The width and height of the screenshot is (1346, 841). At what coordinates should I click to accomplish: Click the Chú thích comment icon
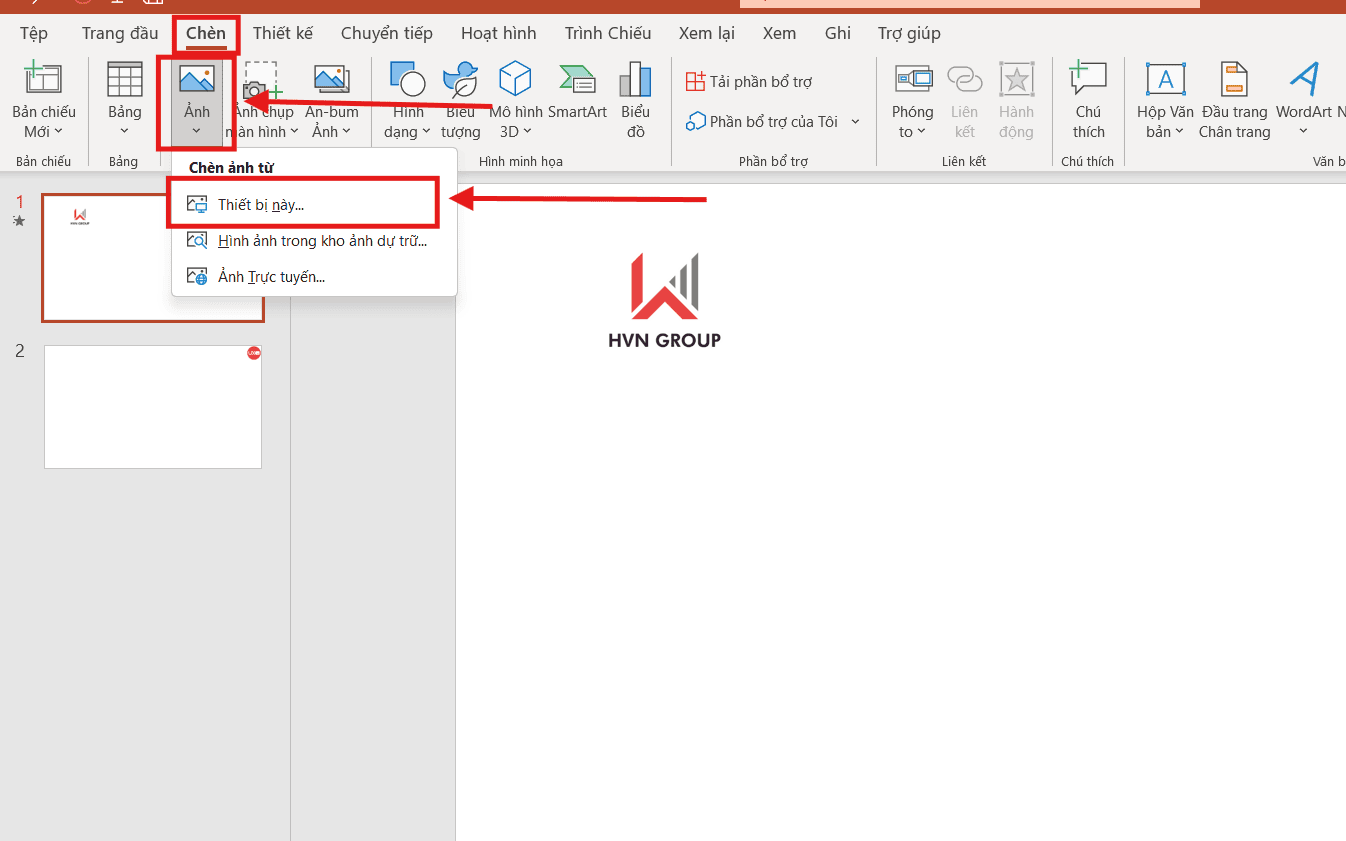click(x=1088, y=80)
